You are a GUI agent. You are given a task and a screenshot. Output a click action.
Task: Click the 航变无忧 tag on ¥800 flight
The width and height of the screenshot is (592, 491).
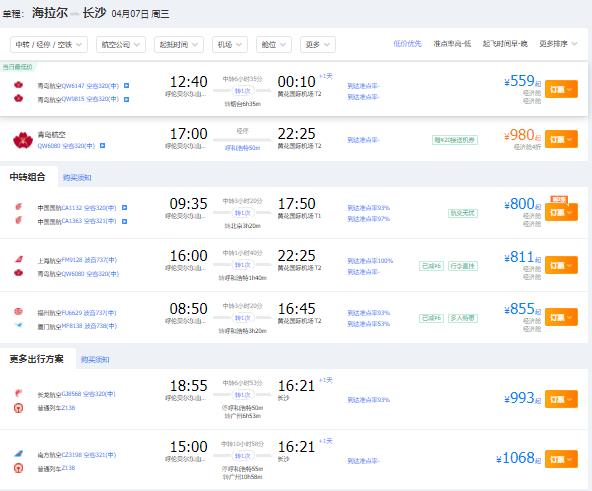click(x=463, y=213)
